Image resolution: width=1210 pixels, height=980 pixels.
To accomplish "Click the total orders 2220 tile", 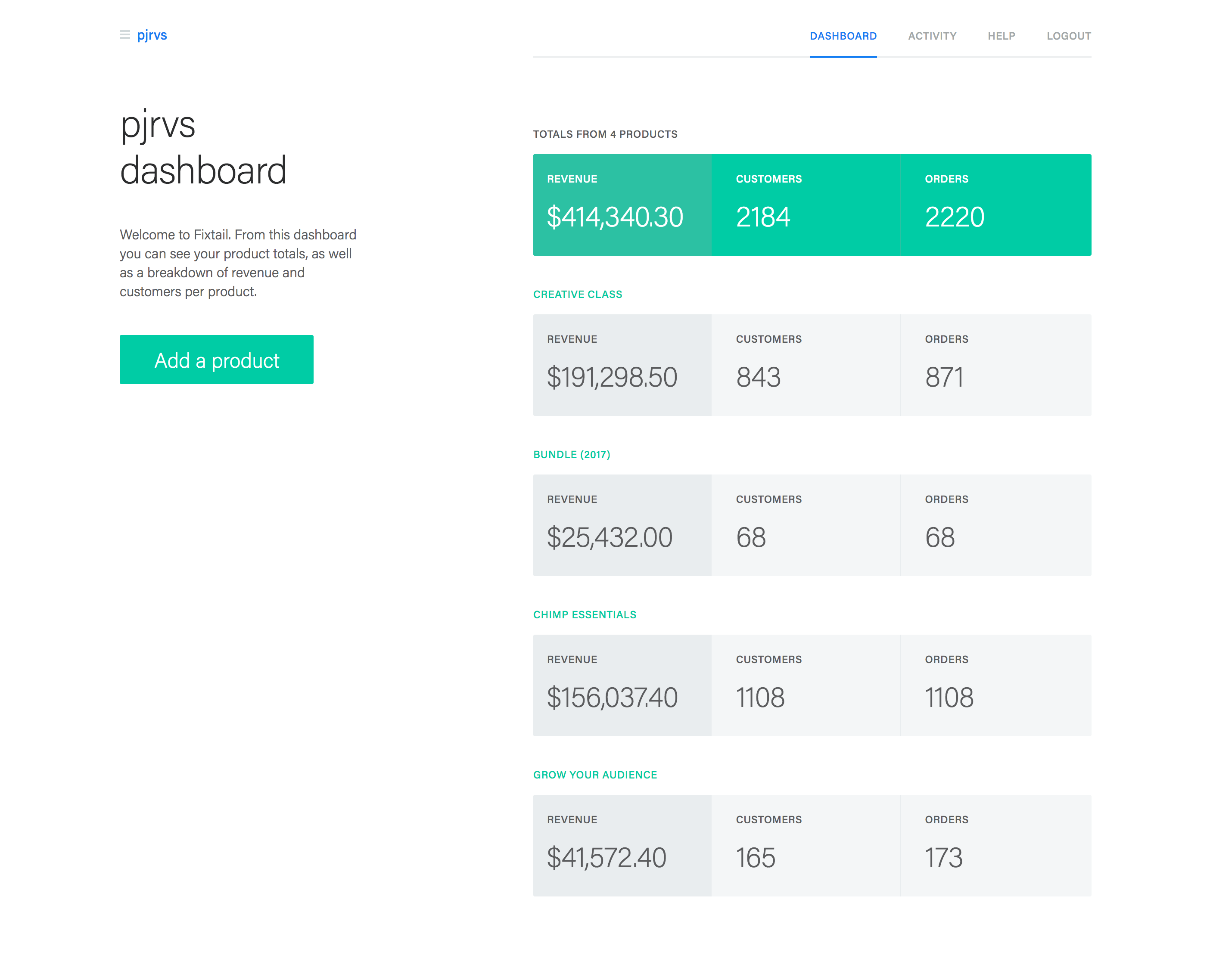I will click(995, 205).
